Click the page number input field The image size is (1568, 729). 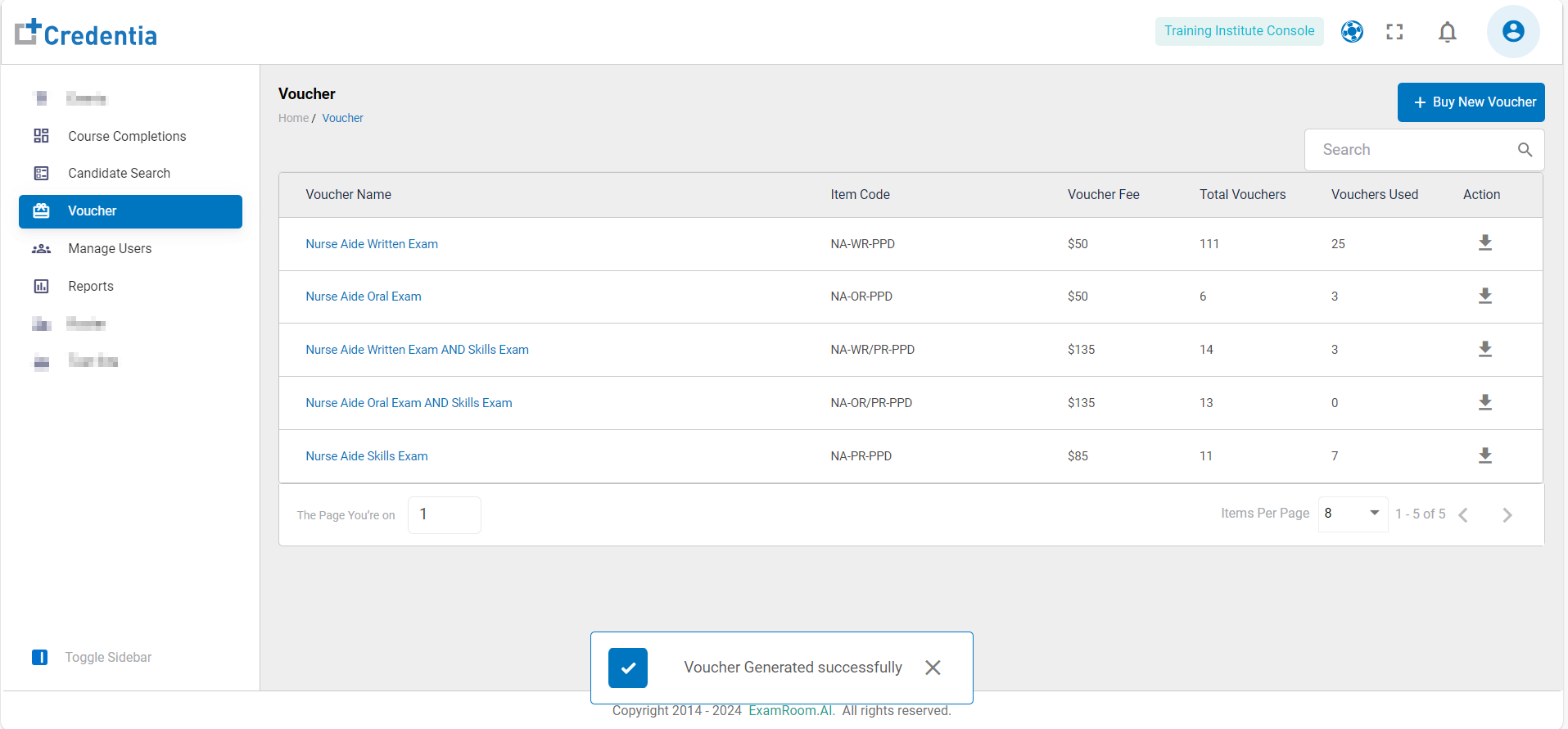[x=444, y=514]
